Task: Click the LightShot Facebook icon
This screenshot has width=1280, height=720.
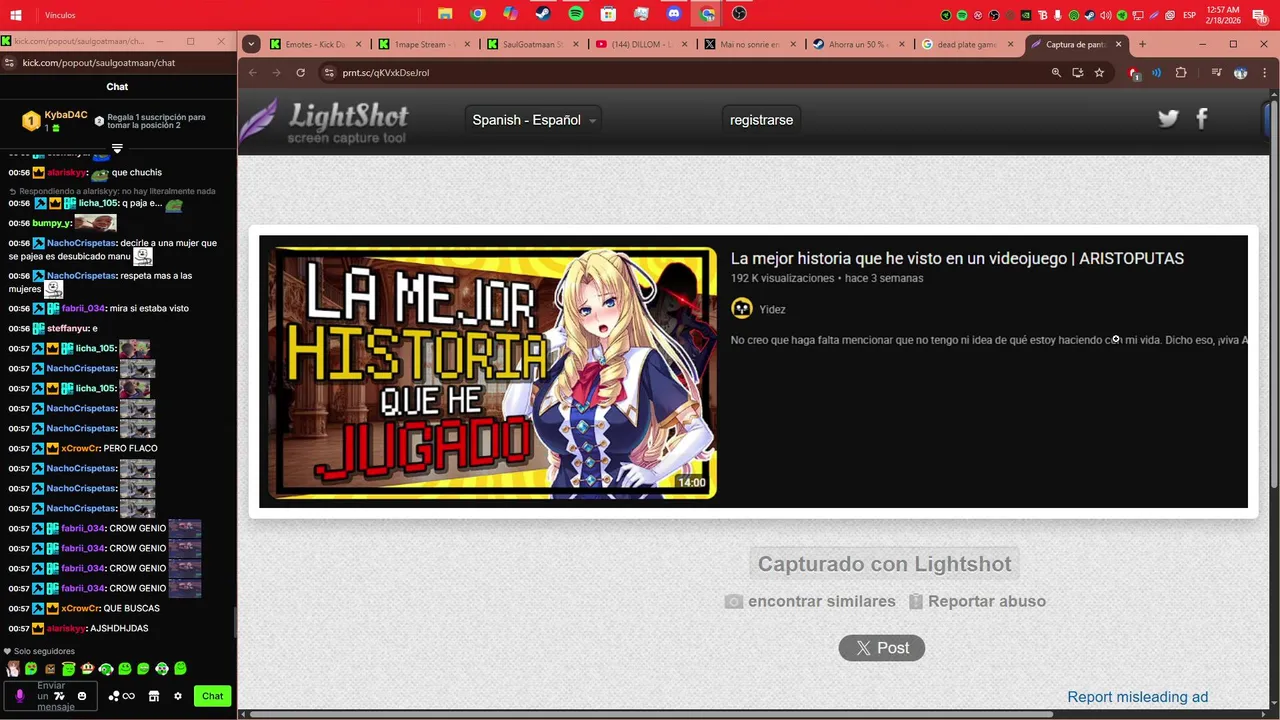Action: pos(1202,119)
